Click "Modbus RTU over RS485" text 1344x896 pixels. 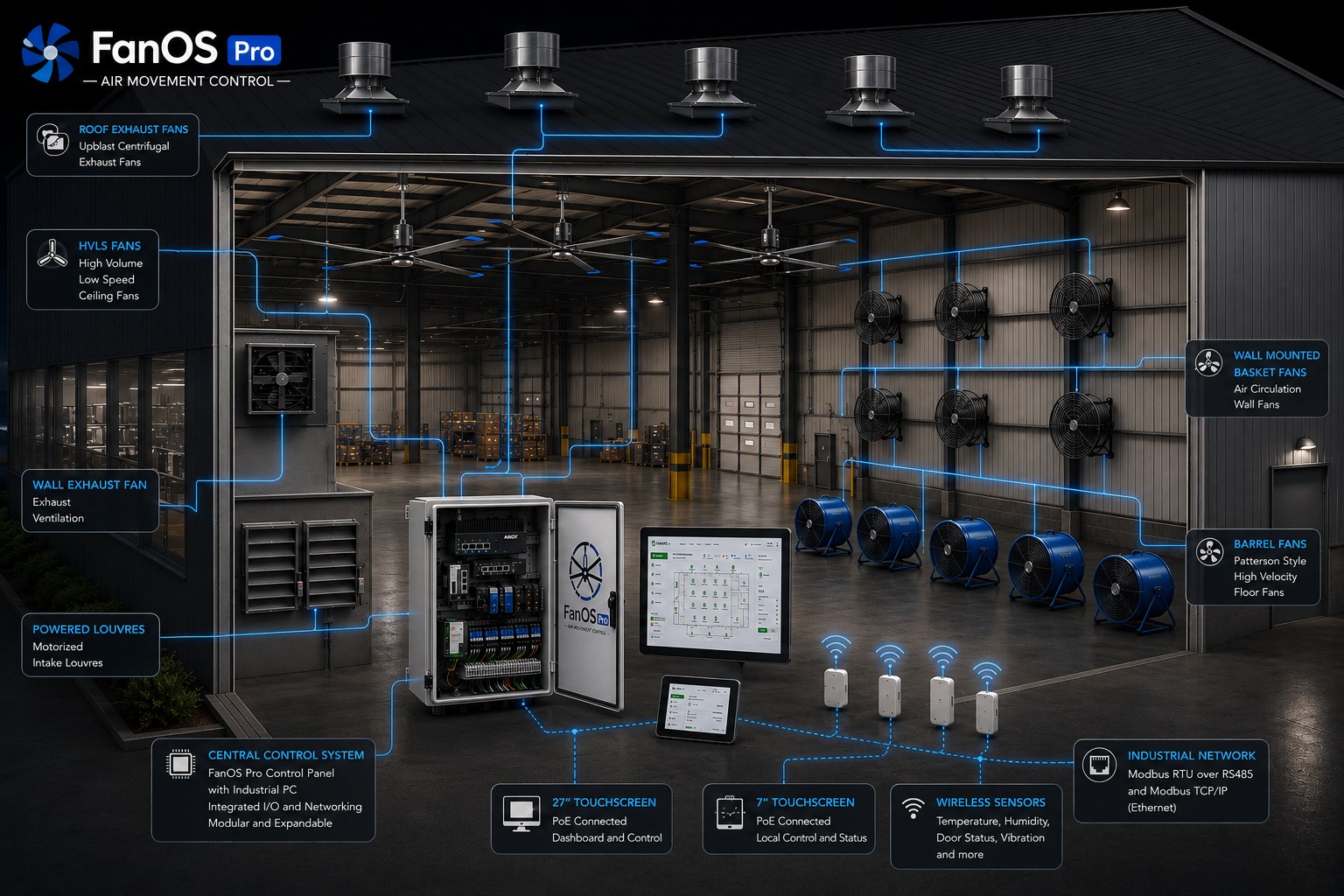coord(1190,774)
